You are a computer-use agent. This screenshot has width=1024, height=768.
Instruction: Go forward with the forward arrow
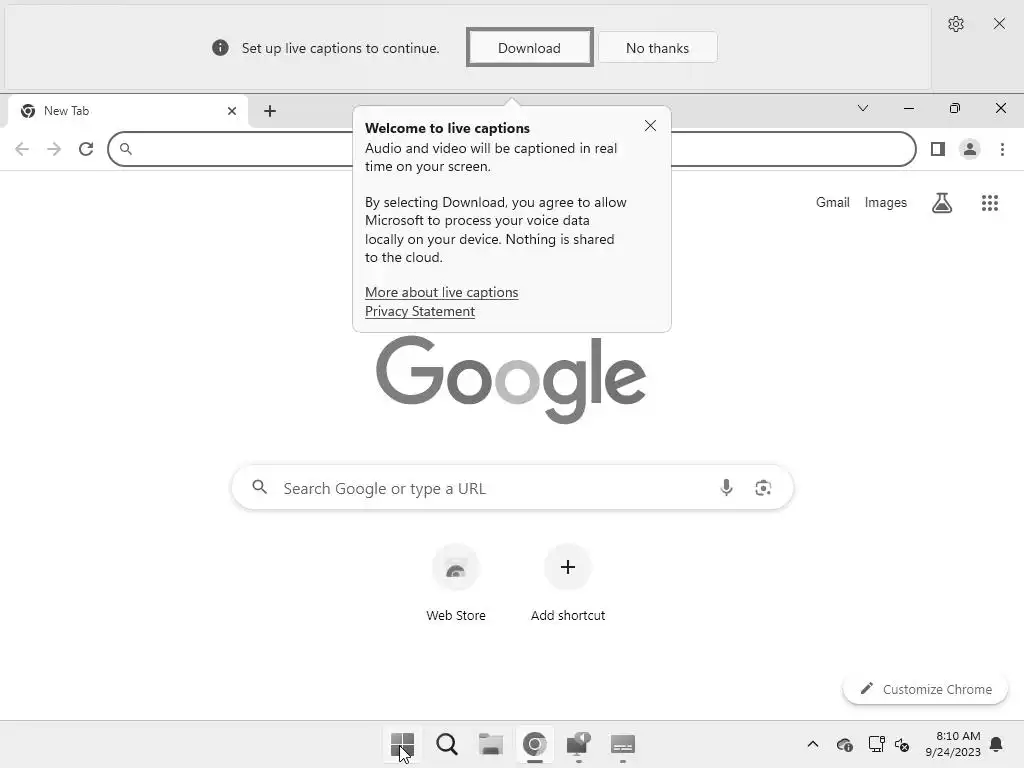click(54, 149)
